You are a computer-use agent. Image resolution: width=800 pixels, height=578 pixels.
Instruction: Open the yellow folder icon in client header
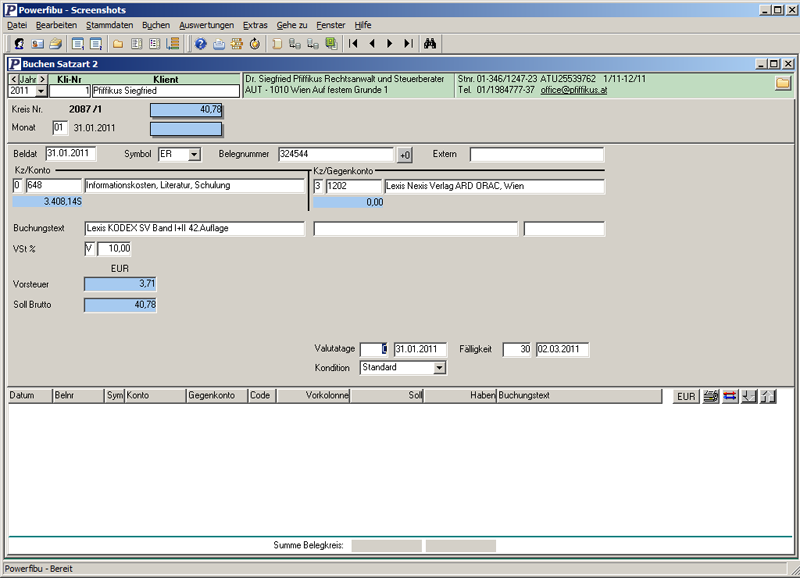point(783,83)
